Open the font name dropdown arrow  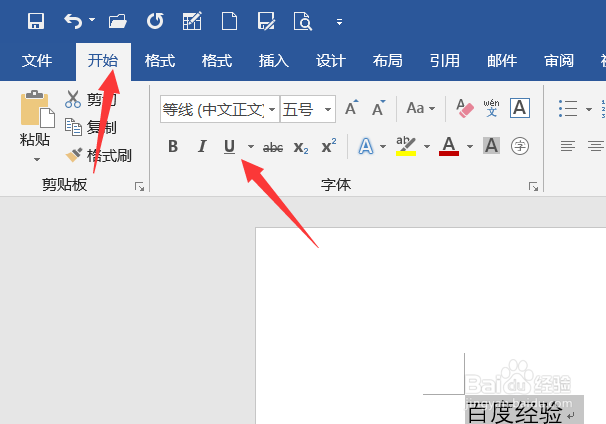tap(272, 109)
